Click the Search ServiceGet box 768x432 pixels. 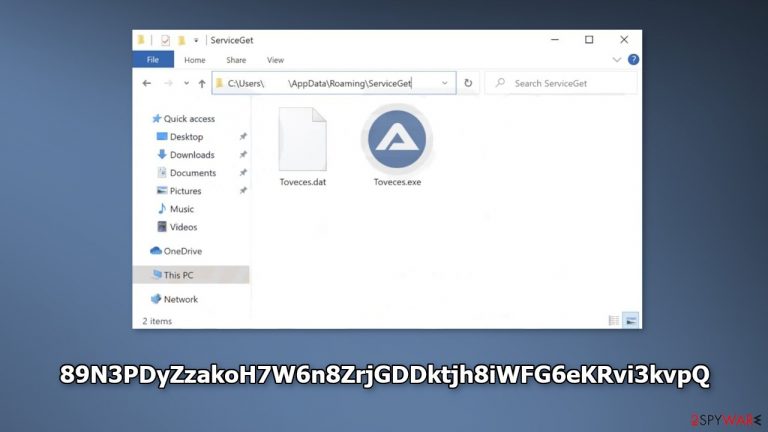[x=561, y=83]
